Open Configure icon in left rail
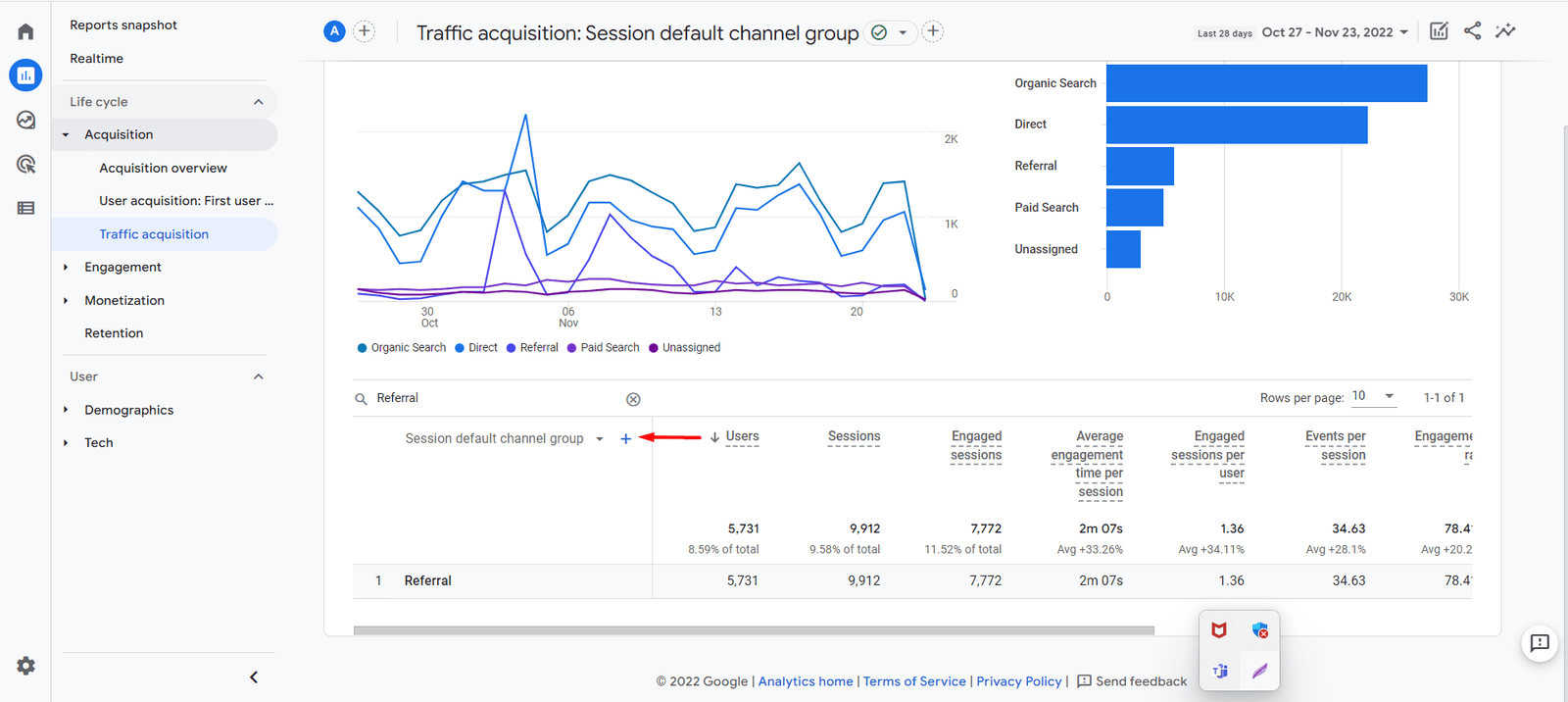The height and width of the screenshot is (702, 1568). point(25,208)
